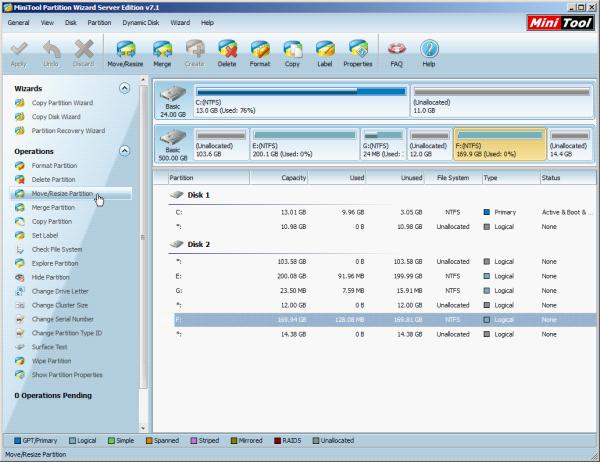The image size is (600, 462).
Task: Select 14.4 GB unallocated block
Action: click(570, 144)
